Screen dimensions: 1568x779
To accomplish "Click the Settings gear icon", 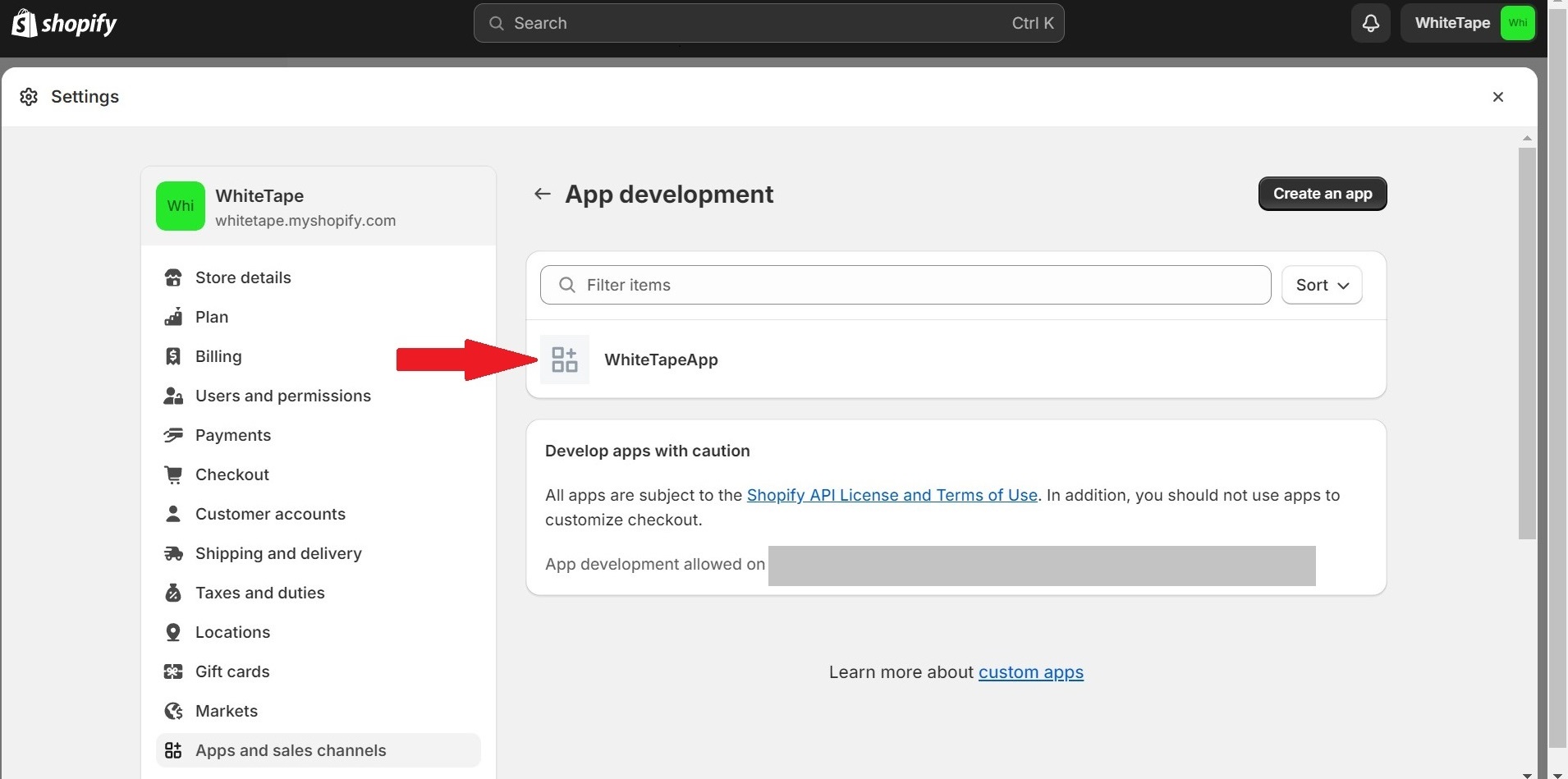I will tap(29, 97).
